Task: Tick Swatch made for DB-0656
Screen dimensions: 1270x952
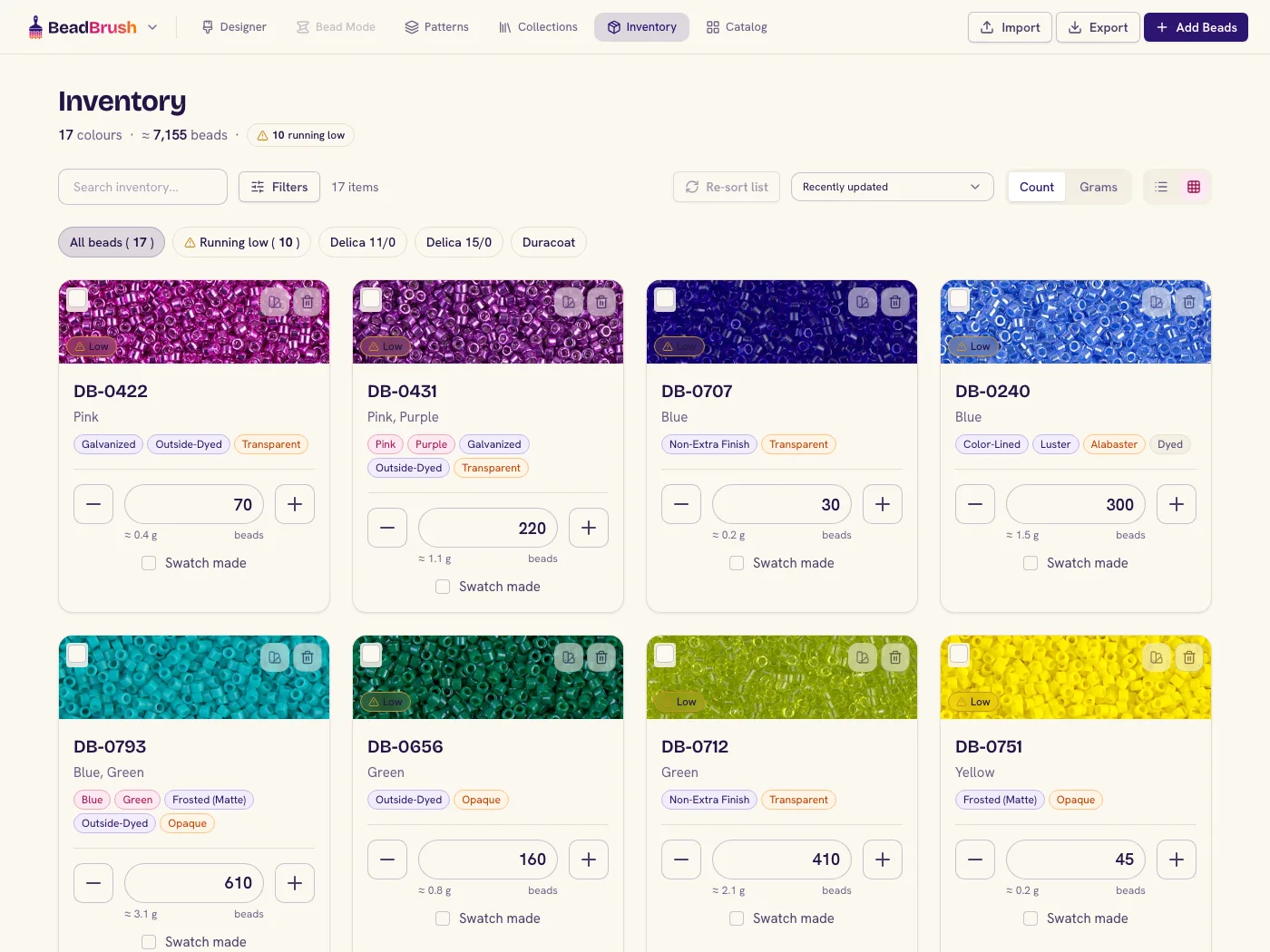Action: 443,918
